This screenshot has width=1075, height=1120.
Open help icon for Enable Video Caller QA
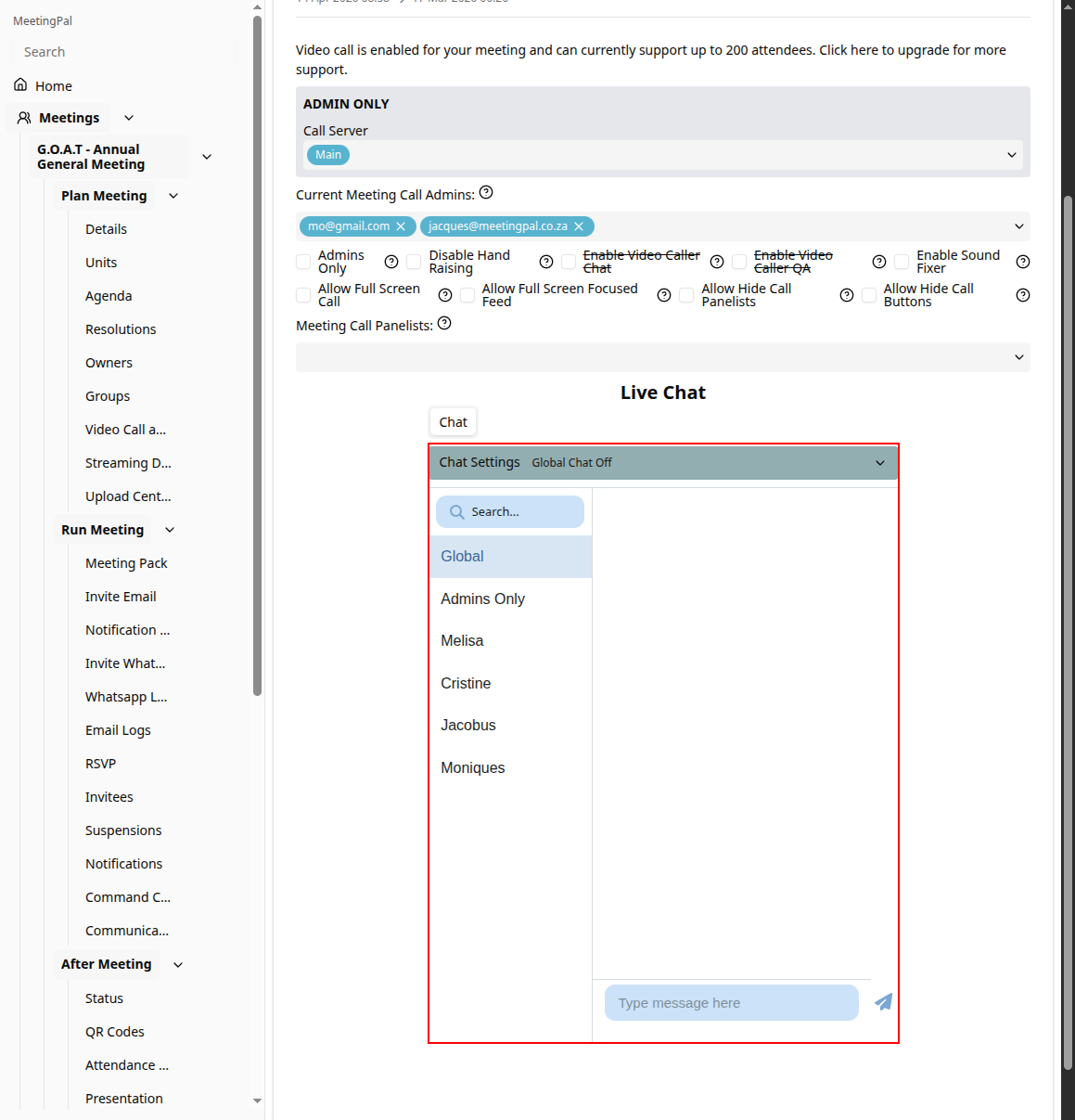click(879, 262)
